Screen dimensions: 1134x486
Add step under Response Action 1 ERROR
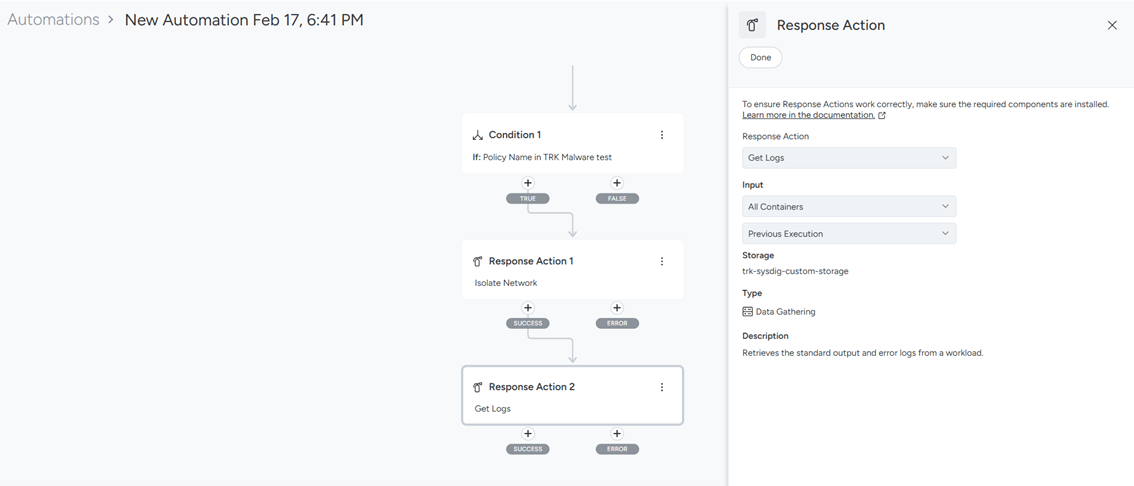point(617,308)
